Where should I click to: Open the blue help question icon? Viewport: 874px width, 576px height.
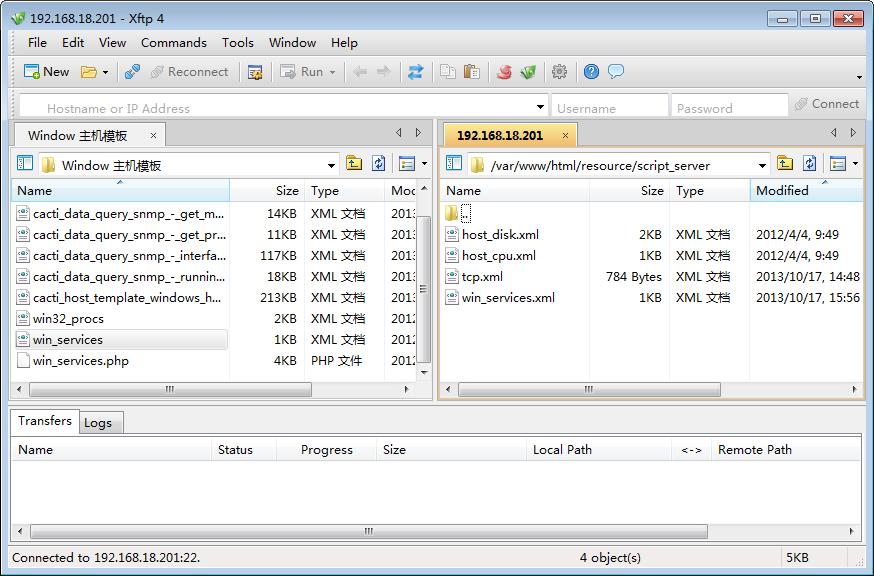point(591,72)
